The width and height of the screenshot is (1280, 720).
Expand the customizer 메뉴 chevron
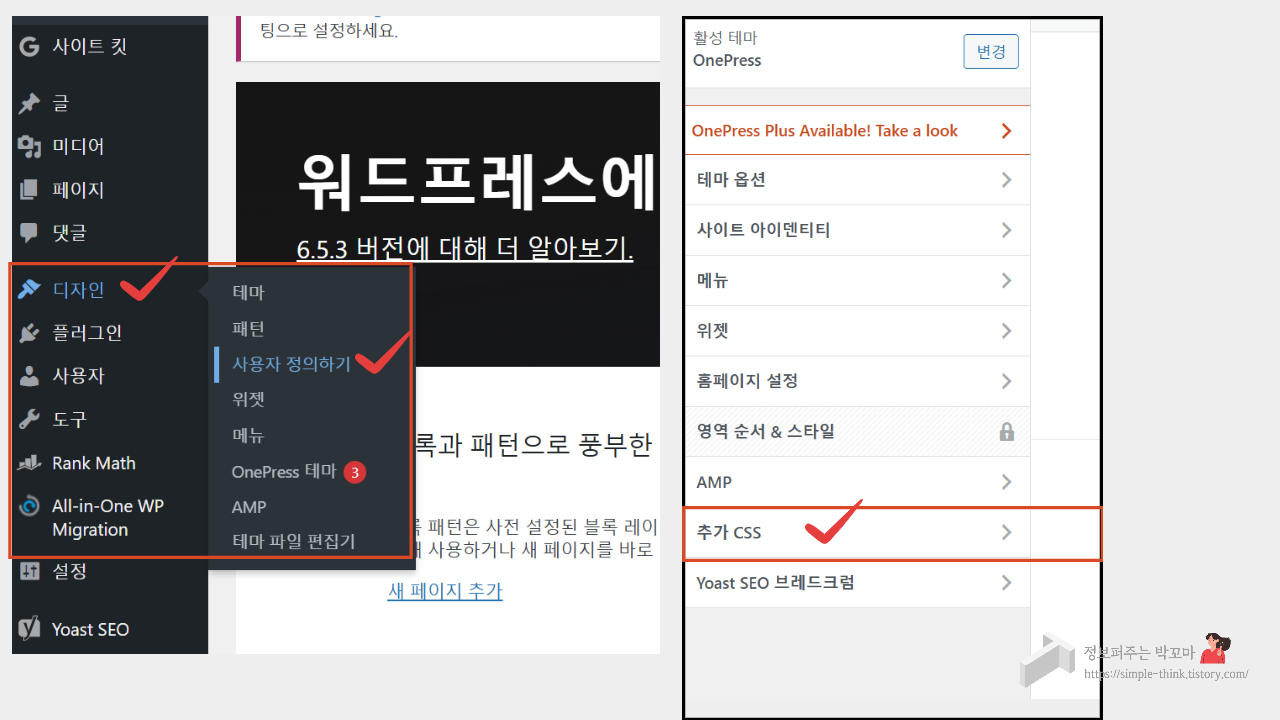(x=1007, y=281)
